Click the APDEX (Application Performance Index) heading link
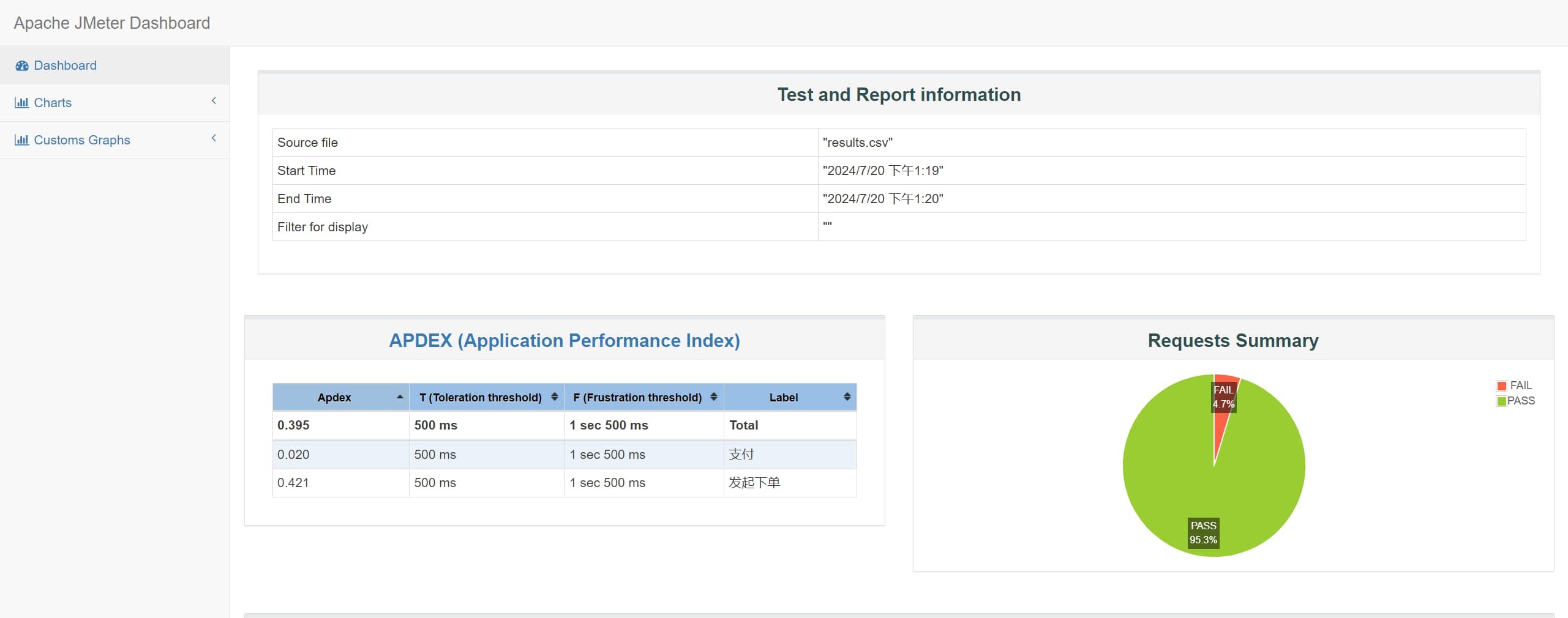This screenshot has width=1568, height=618. 564,340
